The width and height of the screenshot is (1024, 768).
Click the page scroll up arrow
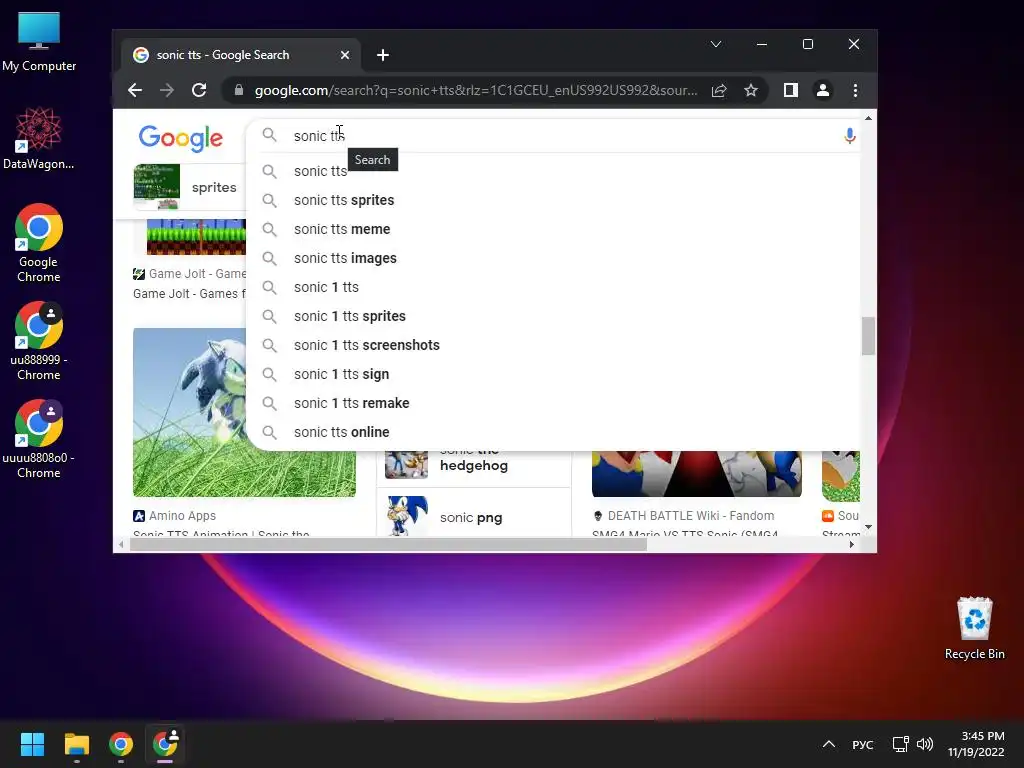pos(868,118)
